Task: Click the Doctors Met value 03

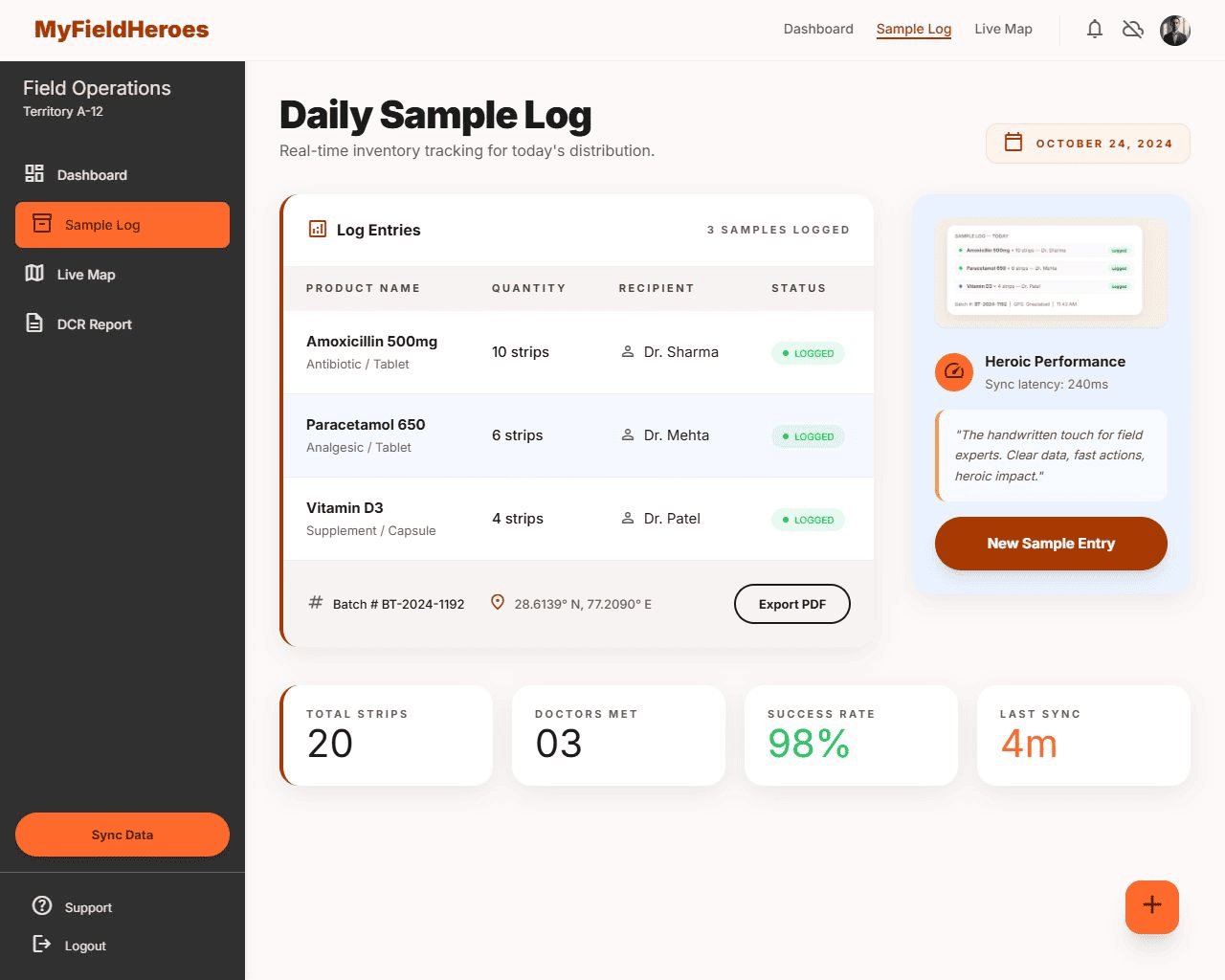Action: tap(559, 744)
